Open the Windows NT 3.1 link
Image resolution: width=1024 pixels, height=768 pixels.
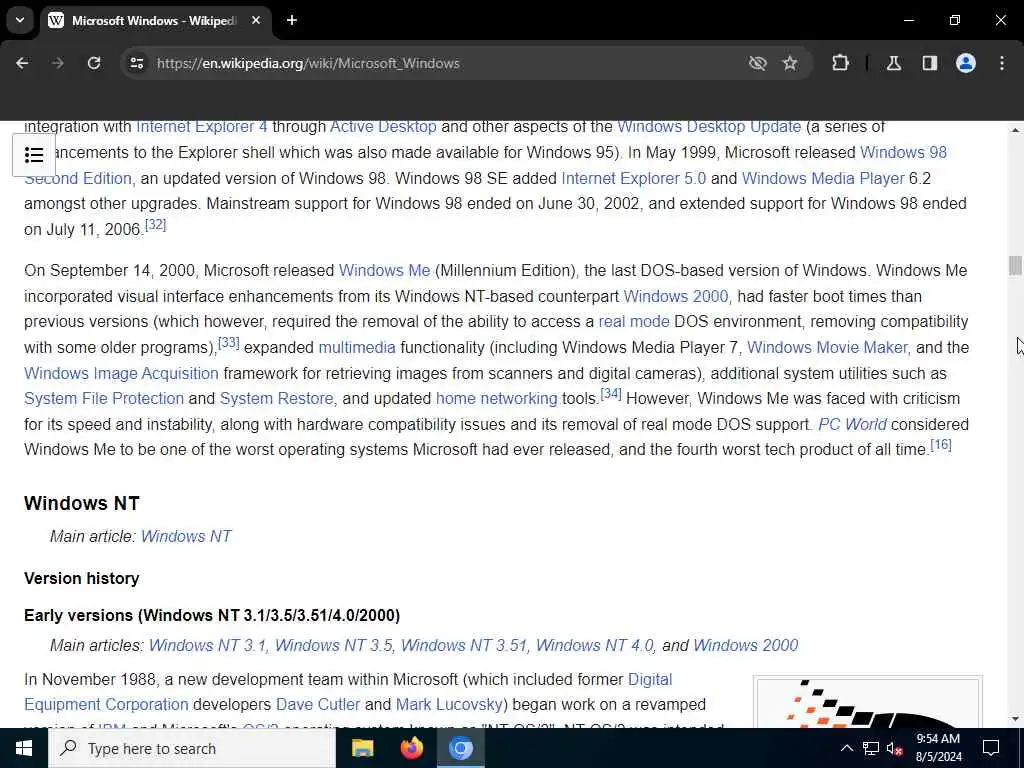[x=207, y=645]
